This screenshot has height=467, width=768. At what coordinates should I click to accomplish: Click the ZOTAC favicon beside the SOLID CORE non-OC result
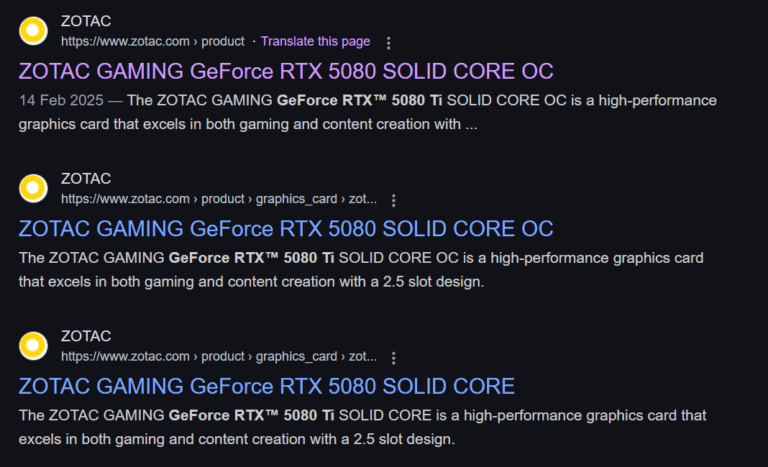(x=33, y=345)
